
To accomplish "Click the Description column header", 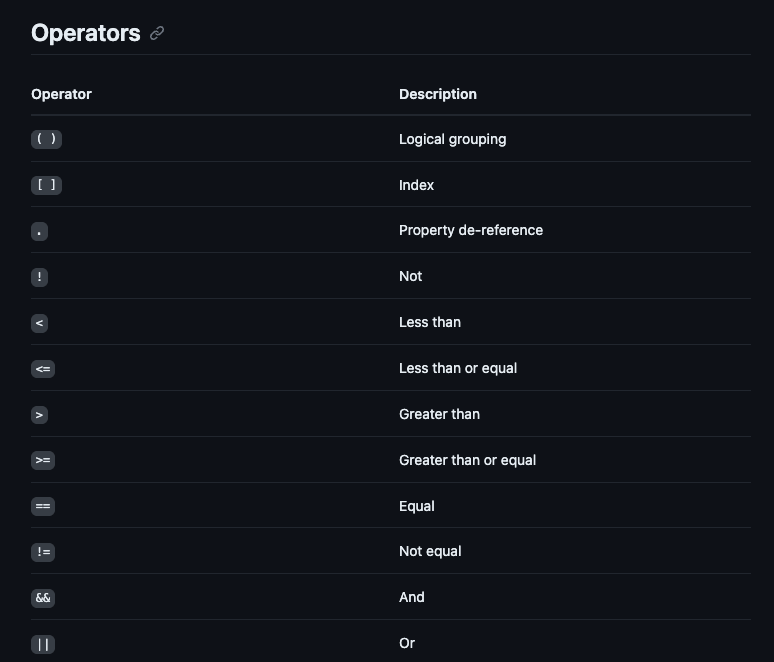I will [x=437, y=94].
